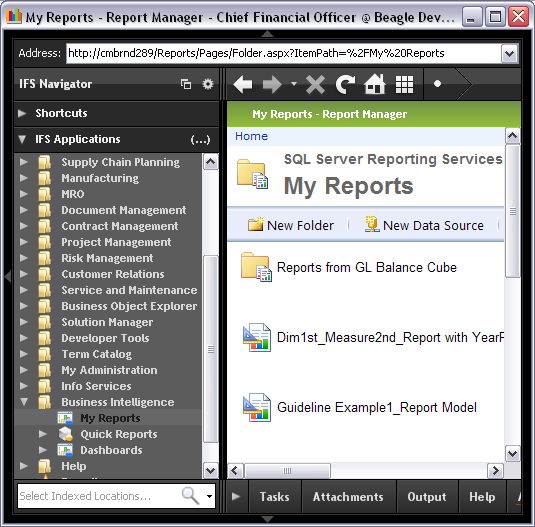Switch to the Attachments tab
This screenshot has height=527, width=535.
[348, 497]
